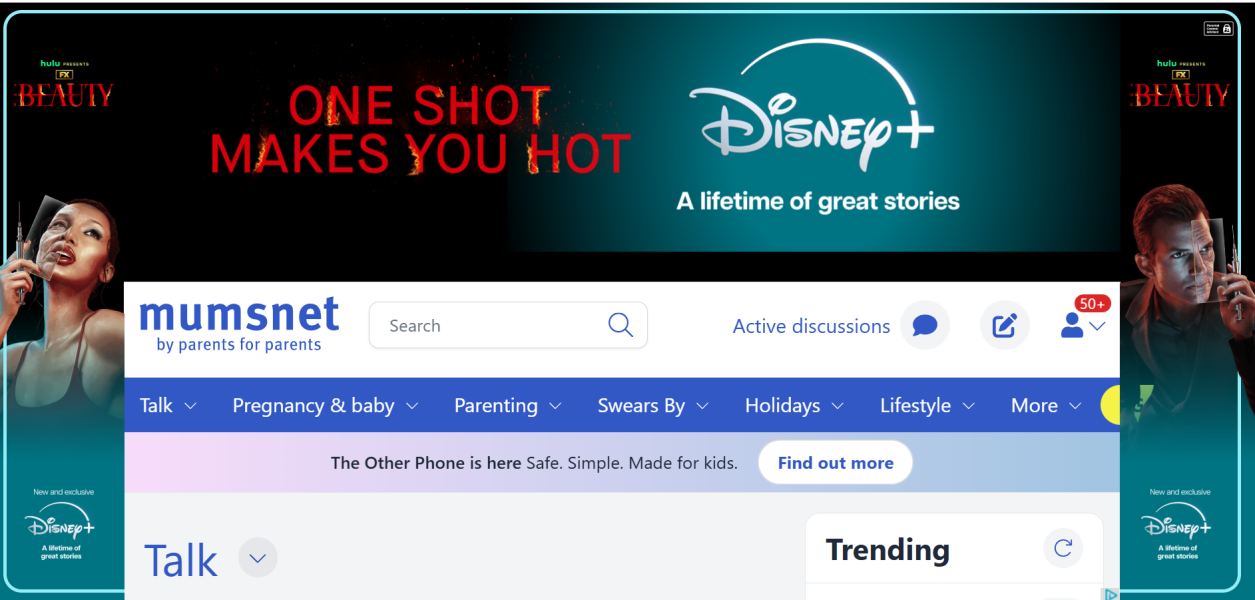Expand the account dropdown chevron

click(x=1097, y=327)
